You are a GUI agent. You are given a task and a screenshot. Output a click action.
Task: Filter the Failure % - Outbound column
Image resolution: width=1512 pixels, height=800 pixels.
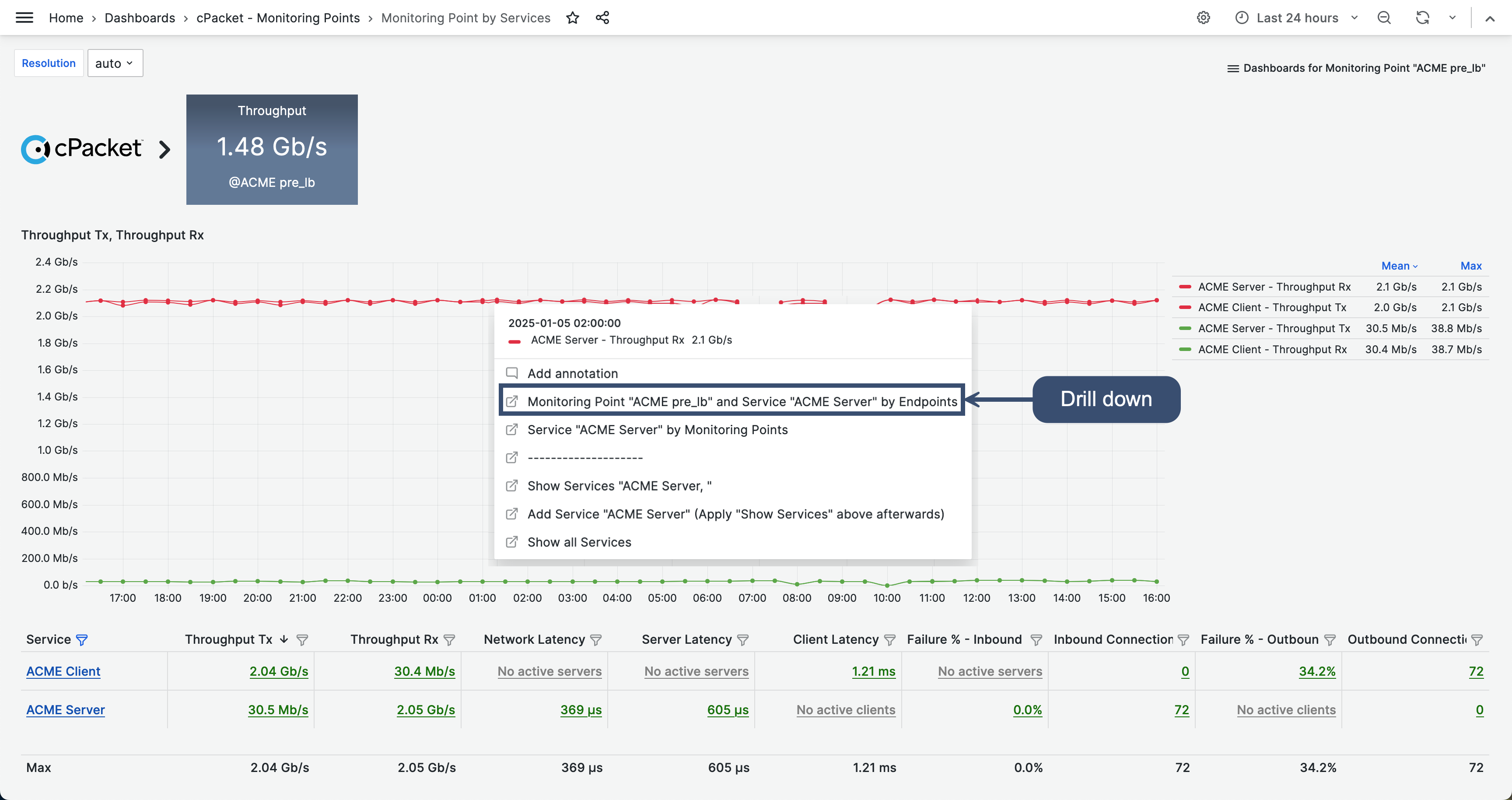point(1330,640)
